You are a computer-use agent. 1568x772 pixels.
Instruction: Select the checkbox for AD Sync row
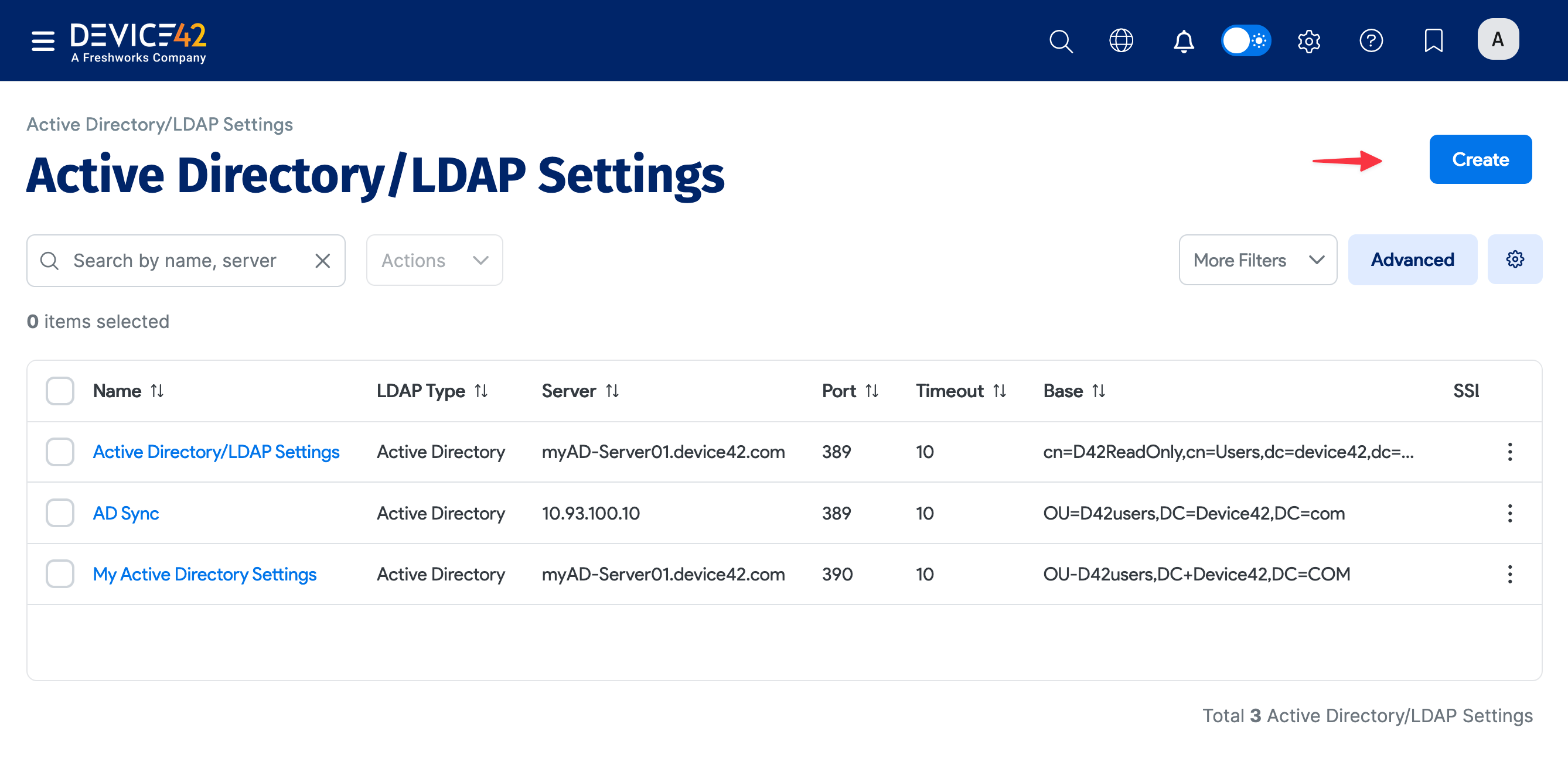[59, 513]
